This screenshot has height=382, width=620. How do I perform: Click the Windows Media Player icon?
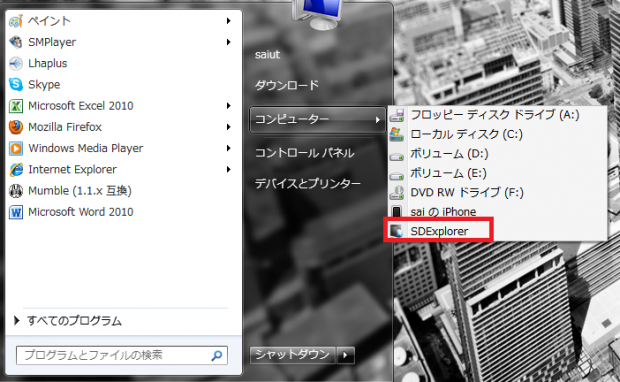pyautogui.click(x=16, y=148)
